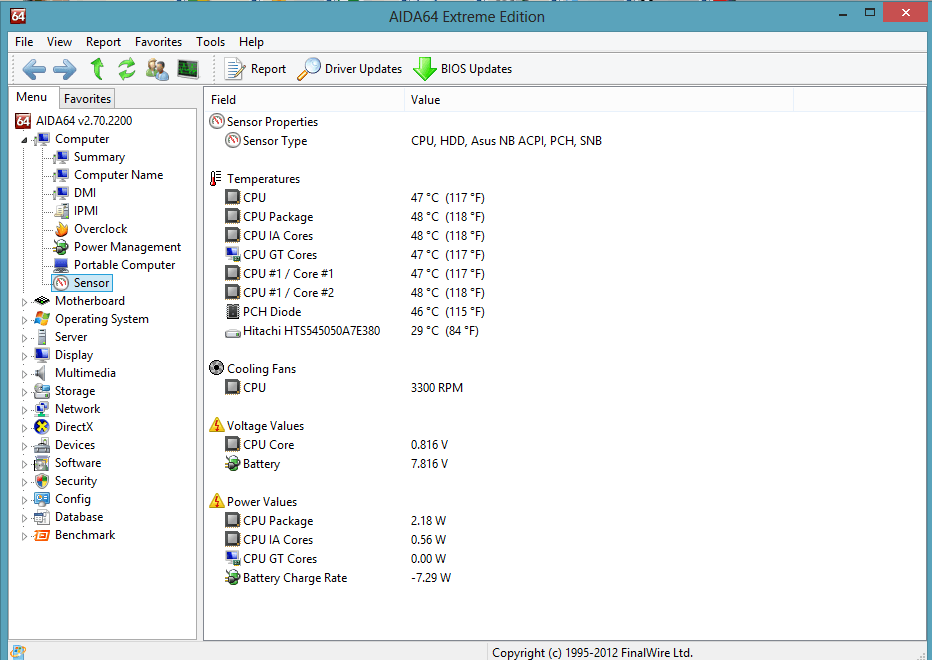
Task: Expand the Storage tree node
Action: click(25, 391)
